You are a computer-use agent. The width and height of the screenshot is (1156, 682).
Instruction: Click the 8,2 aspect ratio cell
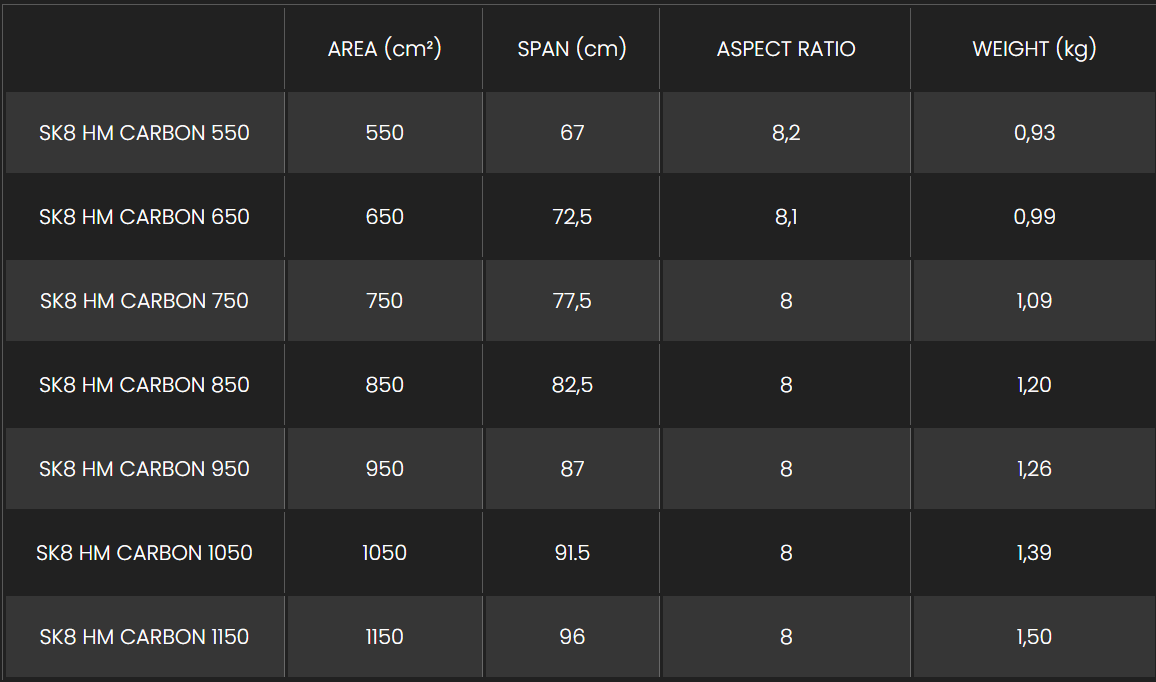tap(786, 133)
